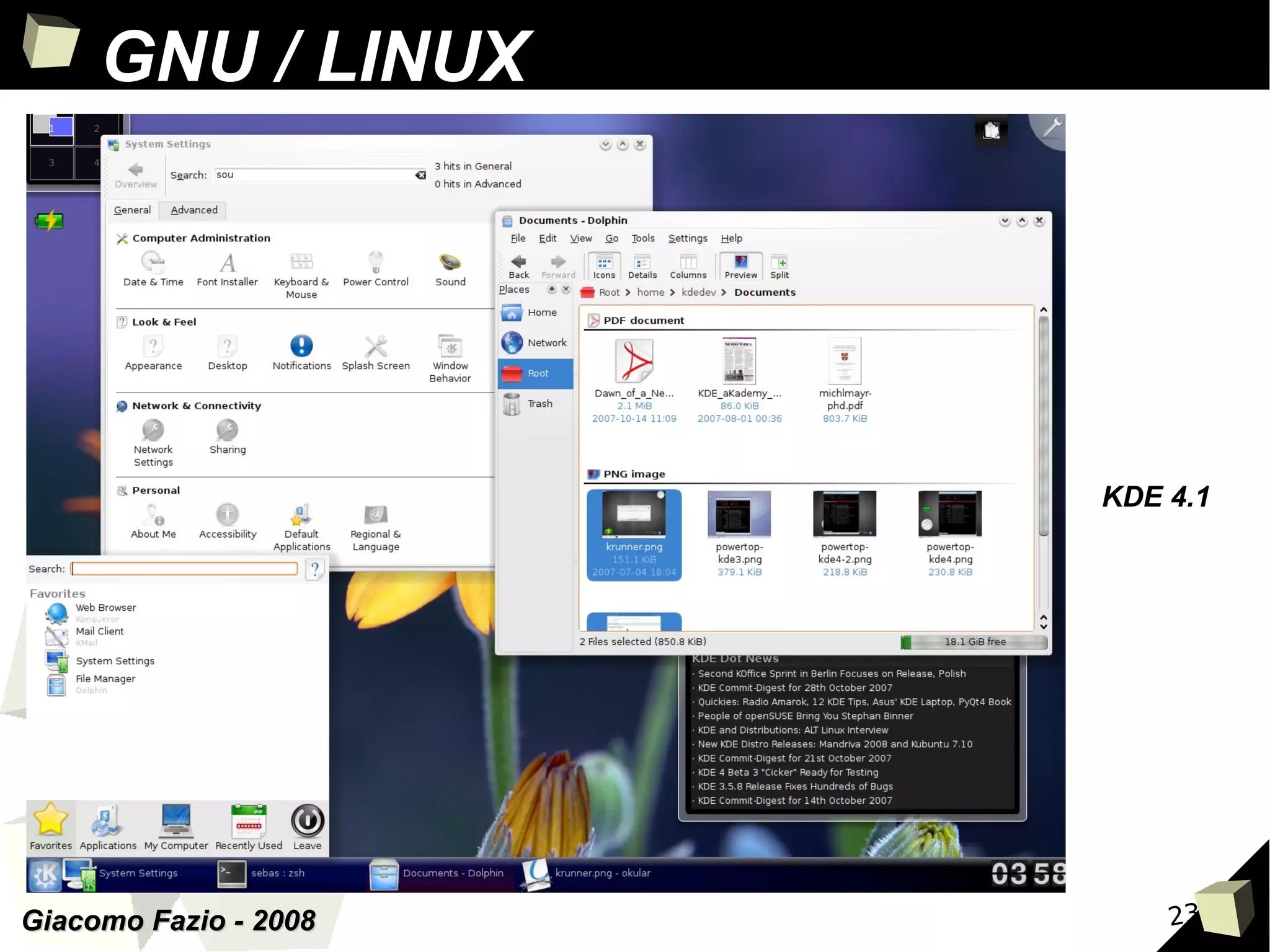Open File menu in Dolphin
Screen dimensions: 1270x952
(x=518, y=238)
